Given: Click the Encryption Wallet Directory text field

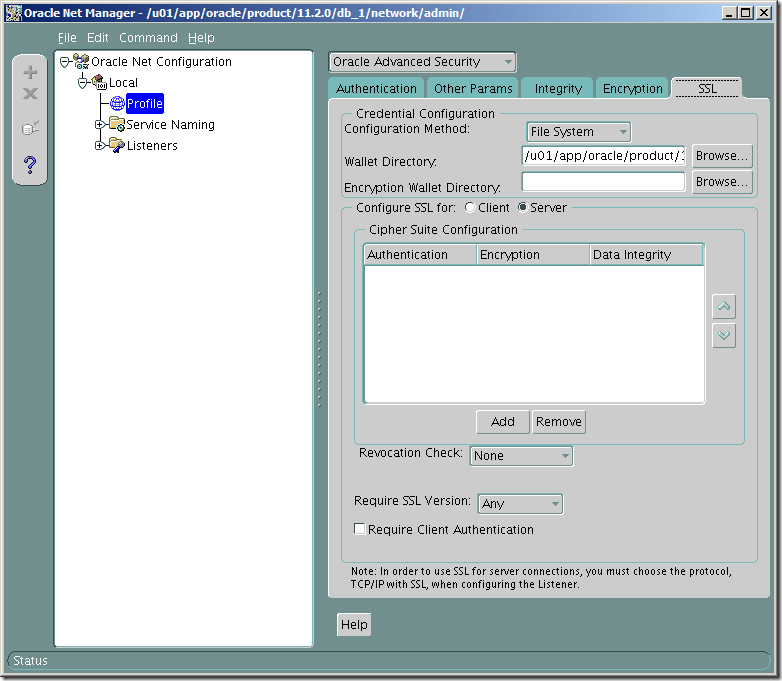Looking at the screenshot, I should (x=603, y=182).
